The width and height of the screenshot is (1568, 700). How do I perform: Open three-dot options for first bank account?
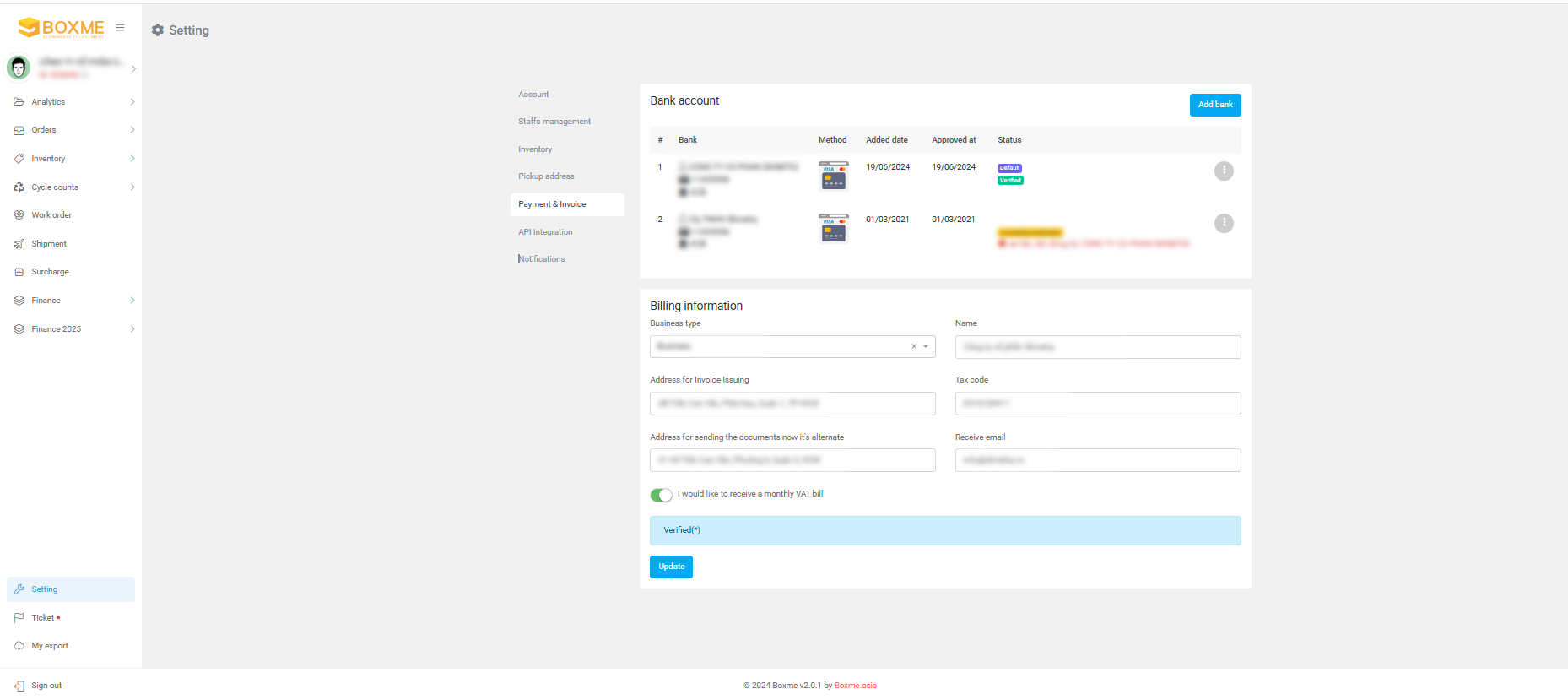click(1223, 171)
